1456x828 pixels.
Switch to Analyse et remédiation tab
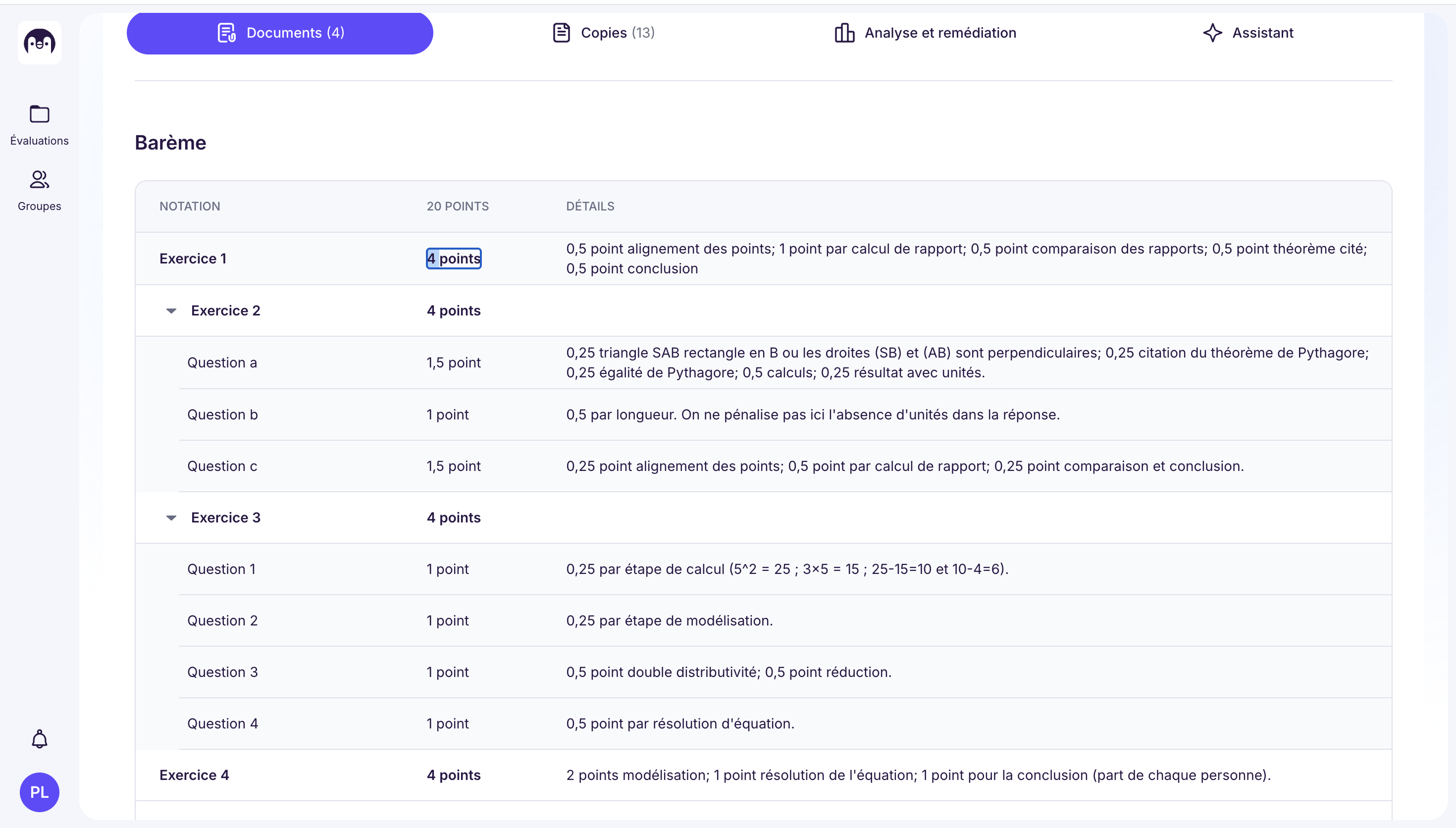pos(925,33)
